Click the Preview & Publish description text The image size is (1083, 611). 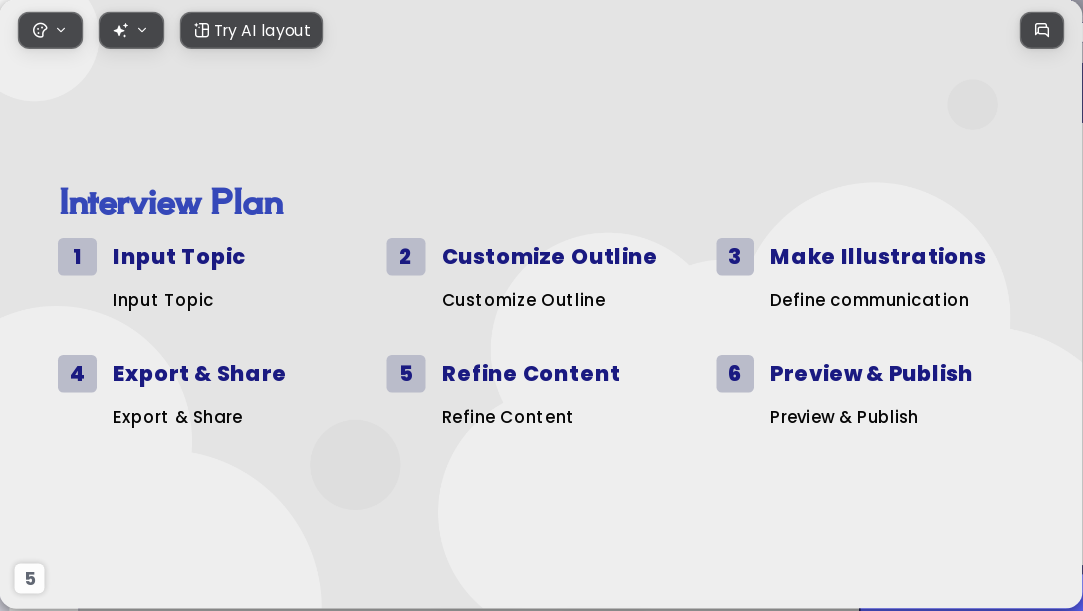843,417
